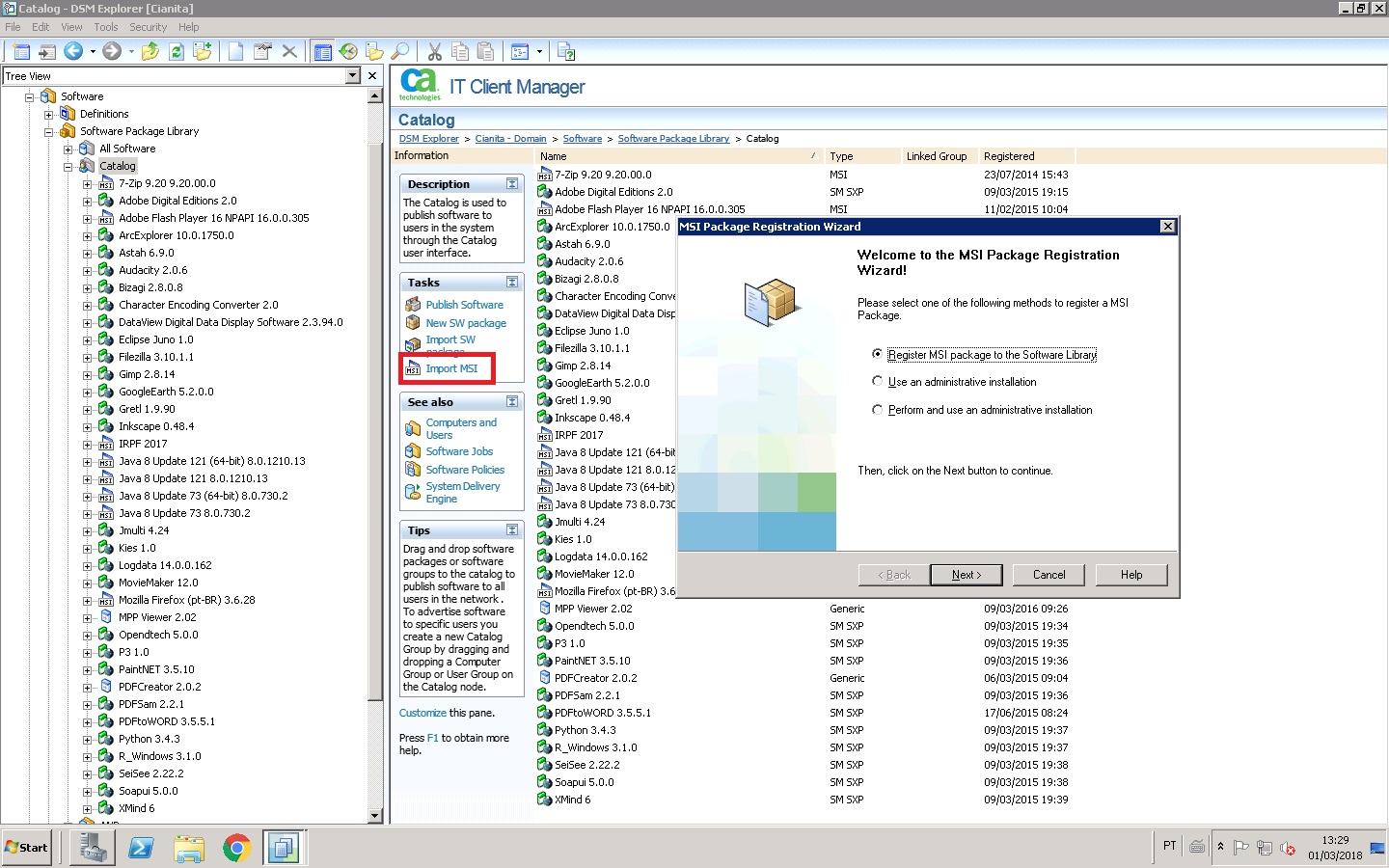The image size is (1389, 868).
Task: Click the gray forward arrow in toolbar
Action: [112, 51]
